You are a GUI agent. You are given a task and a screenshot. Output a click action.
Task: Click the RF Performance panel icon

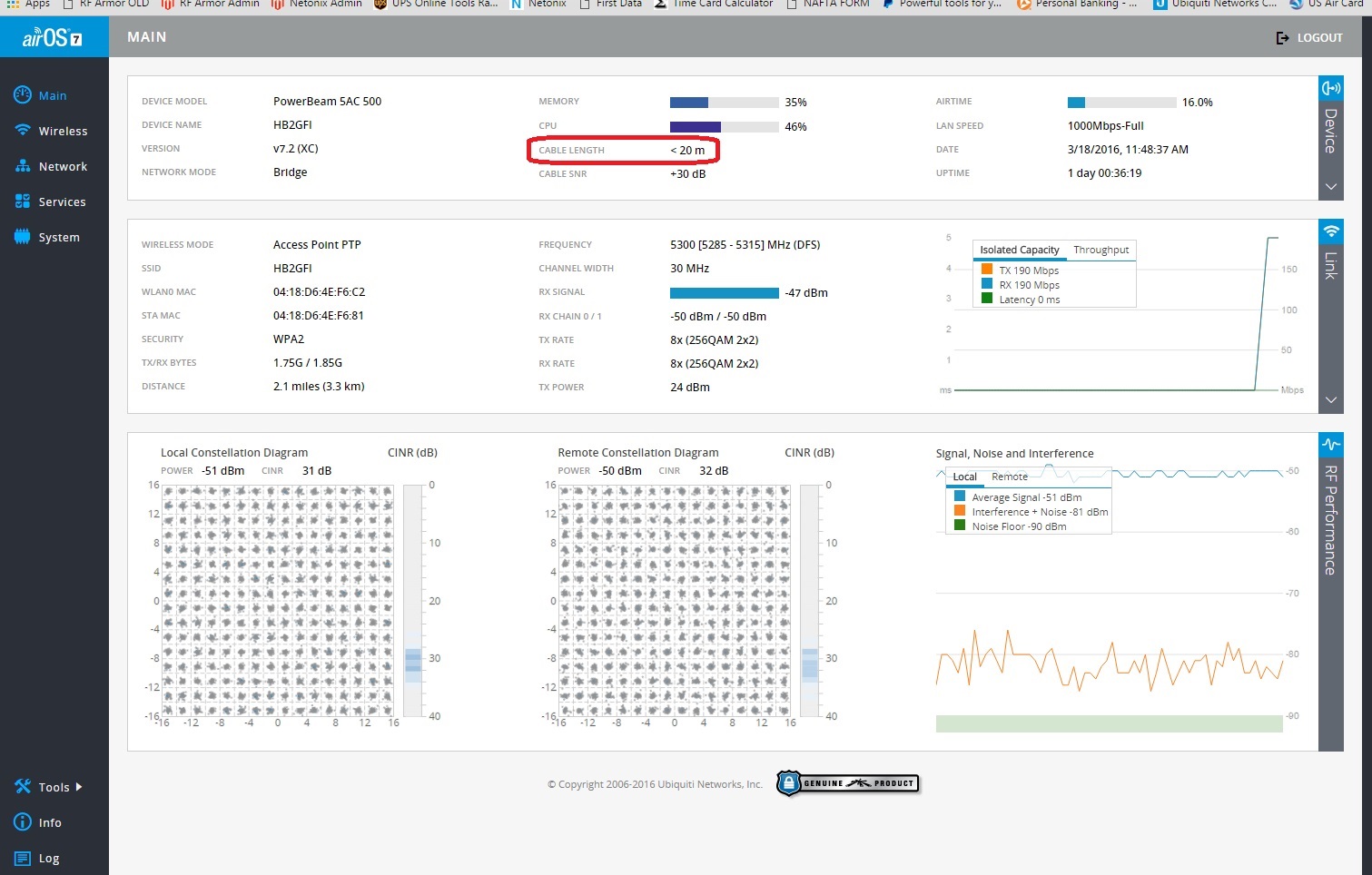pos(1330,445)
